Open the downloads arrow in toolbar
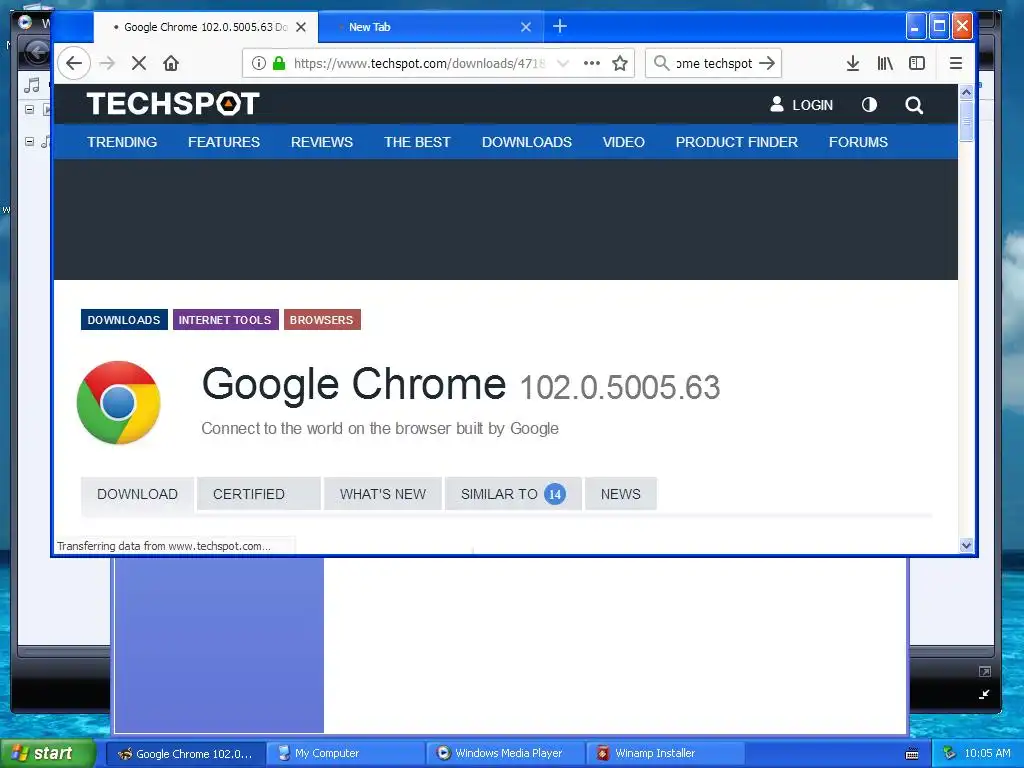 coord(853,63)
